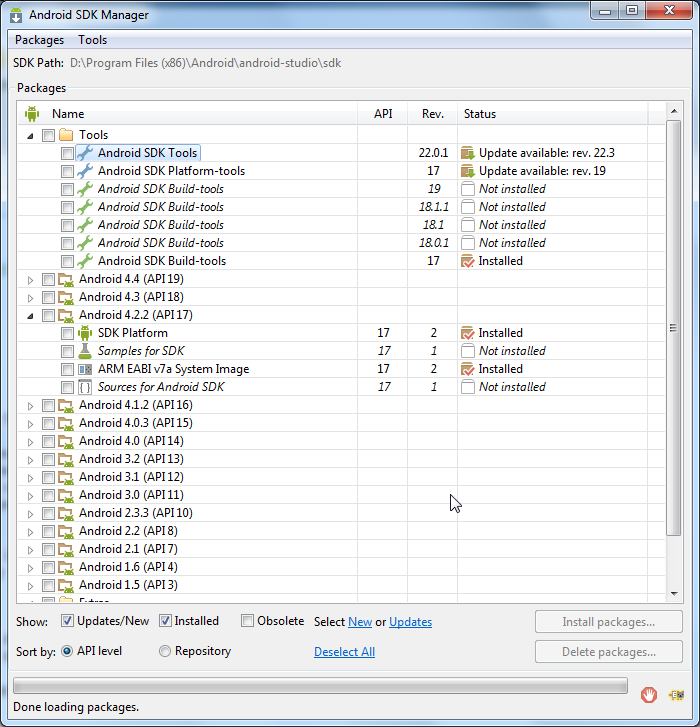Click the not-installed status icon for Samples for SDK
Image resolution: width=700 pixels, height=727 pixels.
tap(468, 351)
